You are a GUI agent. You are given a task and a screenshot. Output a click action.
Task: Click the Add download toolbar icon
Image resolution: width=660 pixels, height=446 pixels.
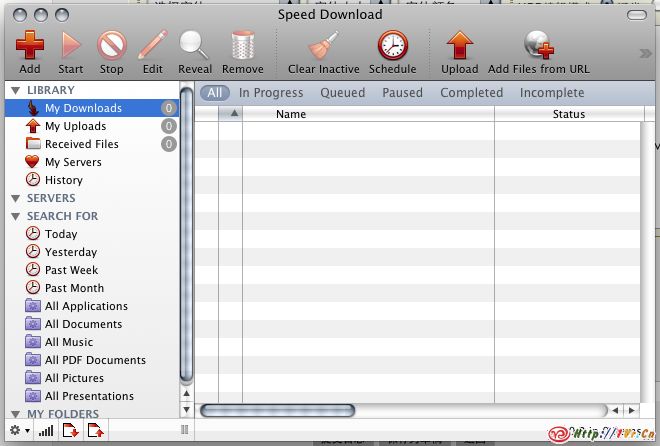click(30, 46)
